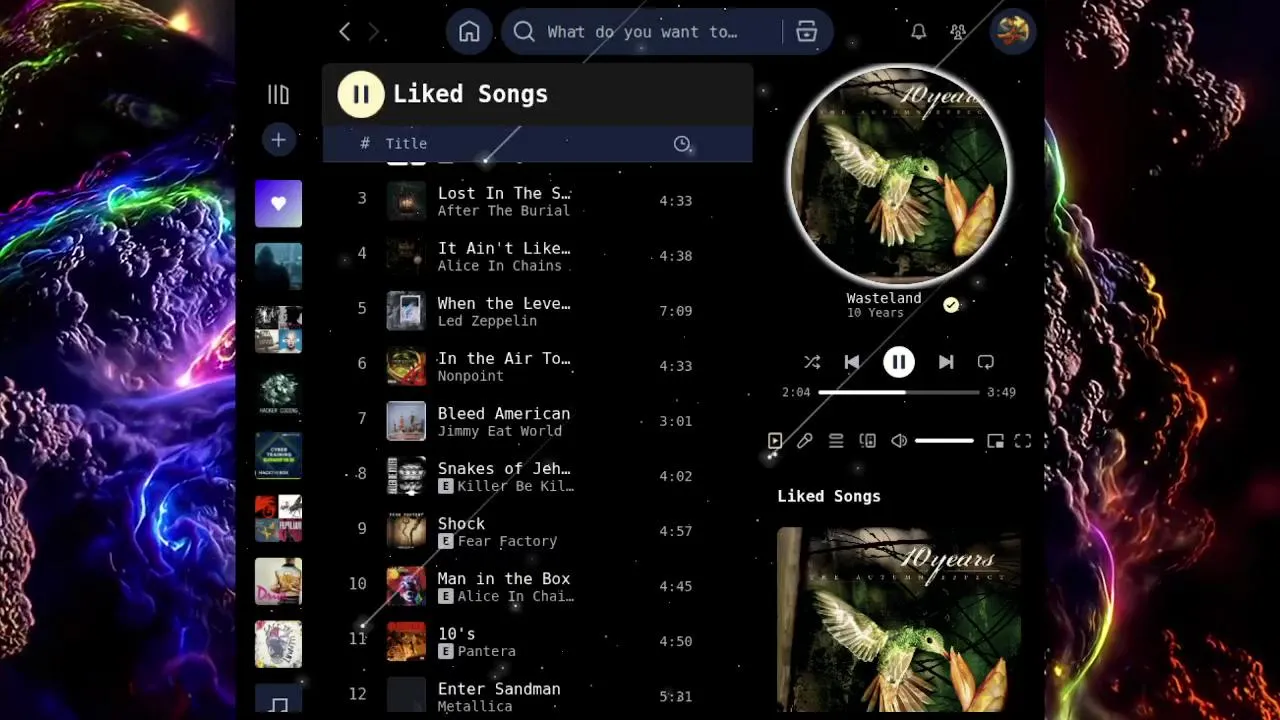Sort by the duration clock icon

[x=682, y=144]
